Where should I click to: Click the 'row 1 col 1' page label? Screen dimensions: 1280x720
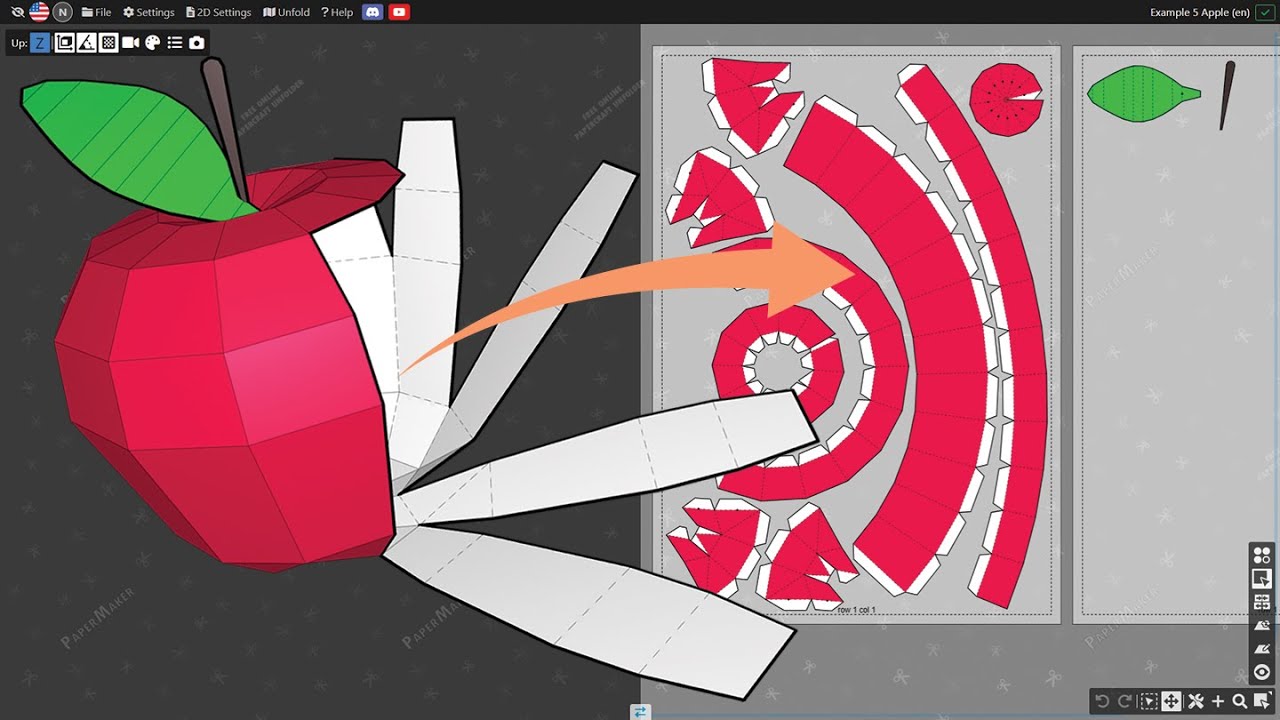click(856, 609)
